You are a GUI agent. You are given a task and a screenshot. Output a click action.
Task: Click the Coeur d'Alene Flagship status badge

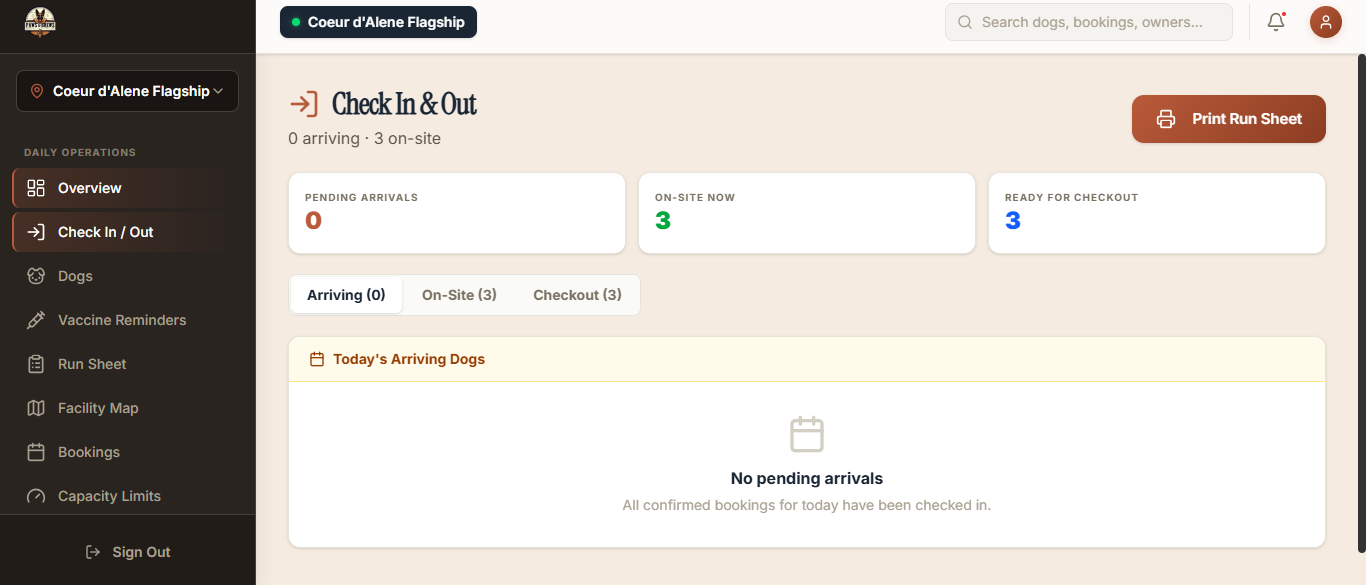pos(378,22)
